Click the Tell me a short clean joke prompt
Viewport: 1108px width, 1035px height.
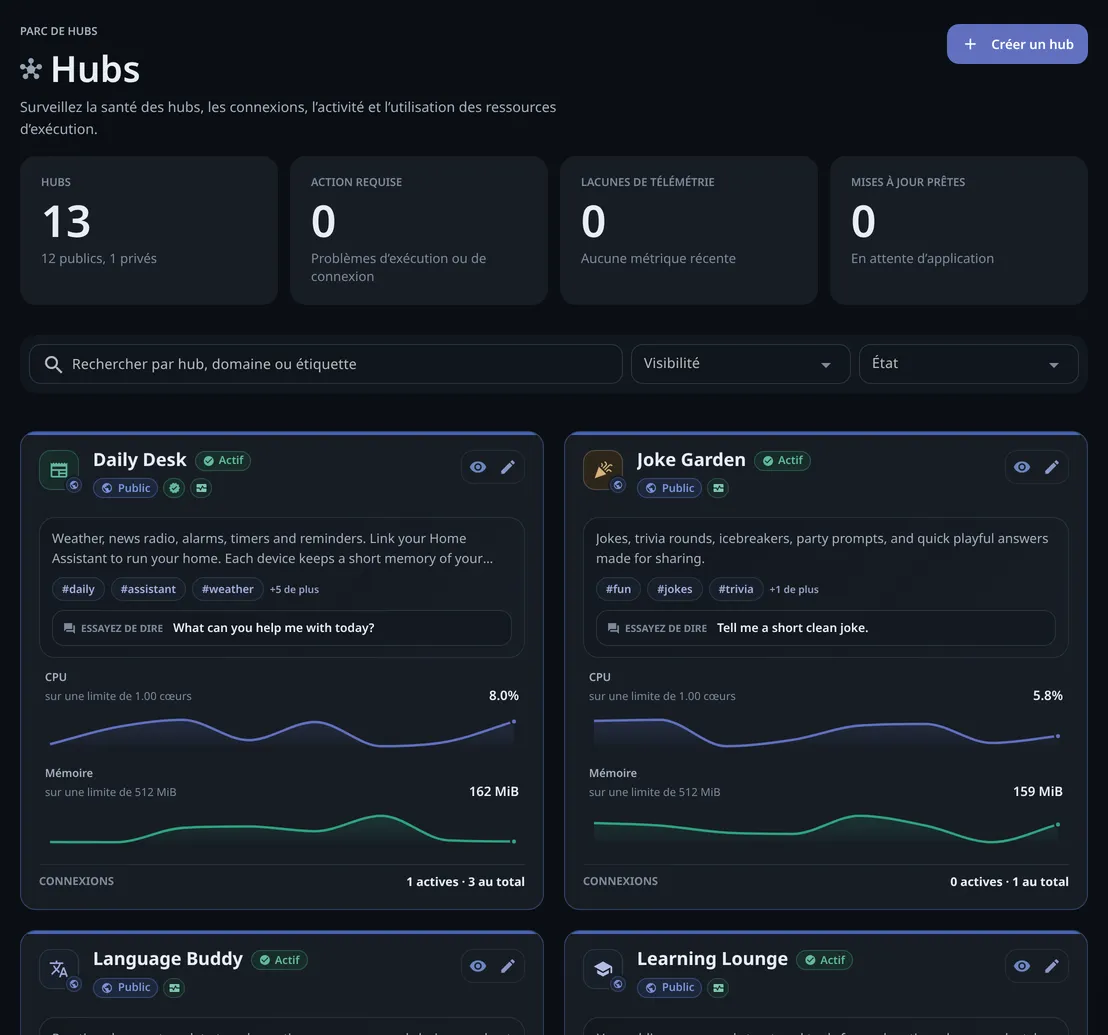825,628
